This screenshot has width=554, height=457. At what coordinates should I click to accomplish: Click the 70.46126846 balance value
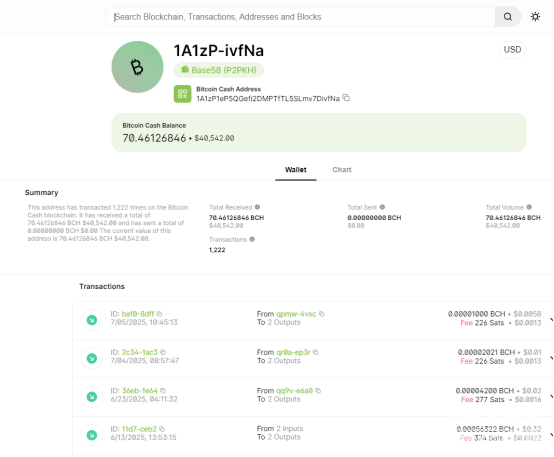click(154, 138)
